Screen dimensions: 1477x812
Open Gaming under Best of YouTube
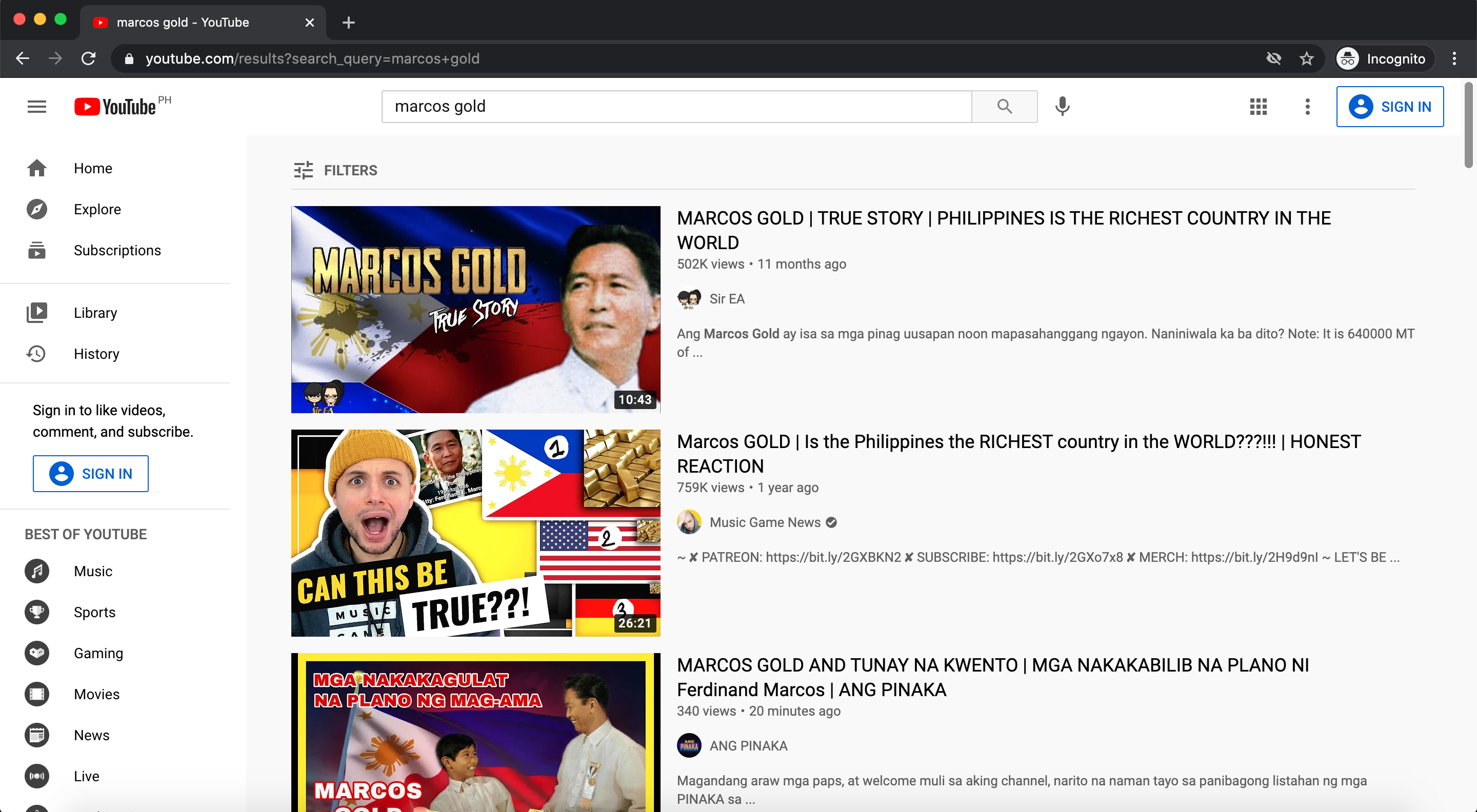pos(115,653)
